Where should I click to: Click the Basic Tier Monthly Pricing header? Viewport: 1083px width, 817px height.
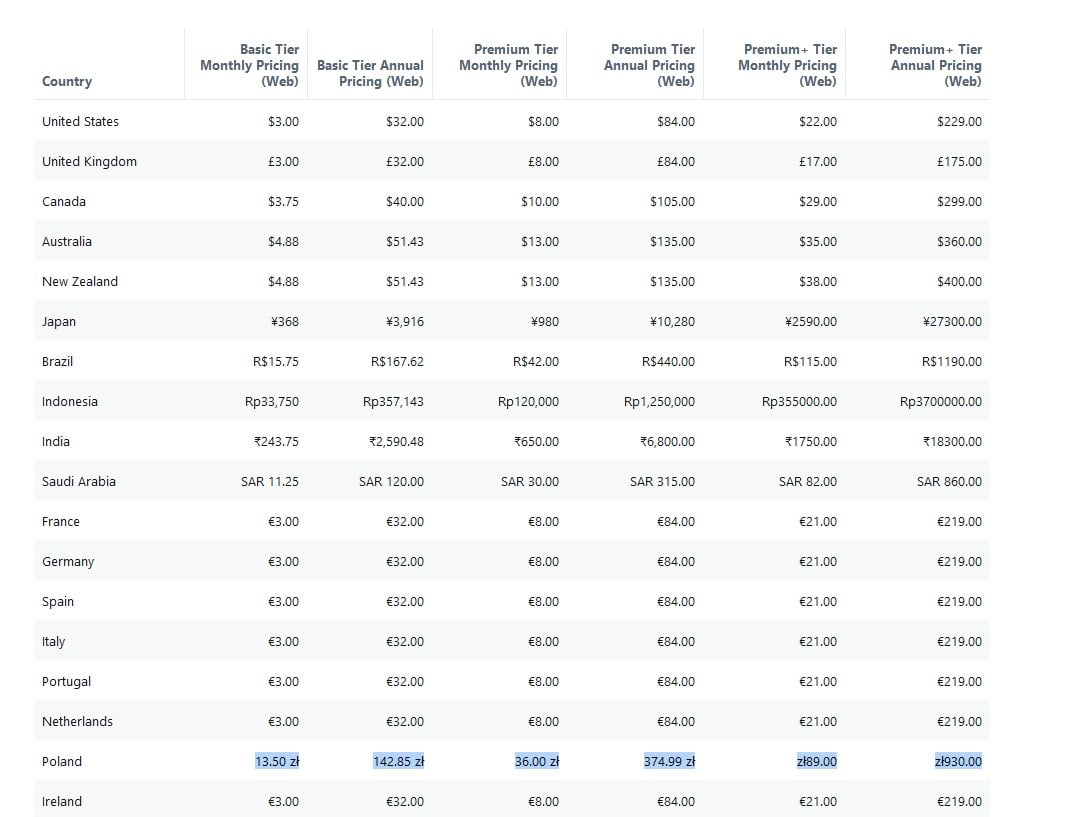tap(249, 65)
